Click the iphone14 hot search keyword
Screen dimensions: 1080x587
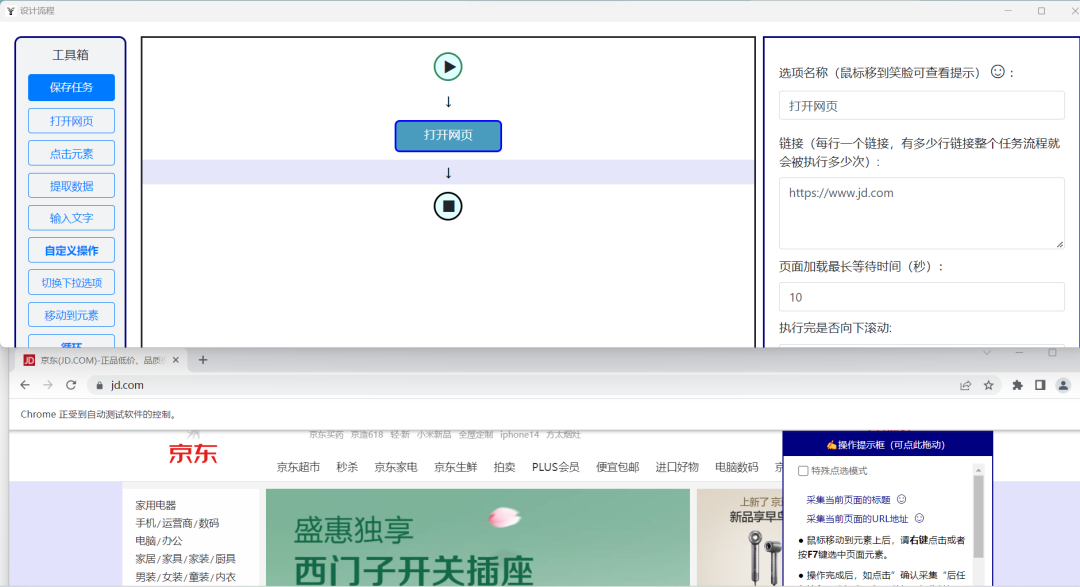(x=519, y=434)
